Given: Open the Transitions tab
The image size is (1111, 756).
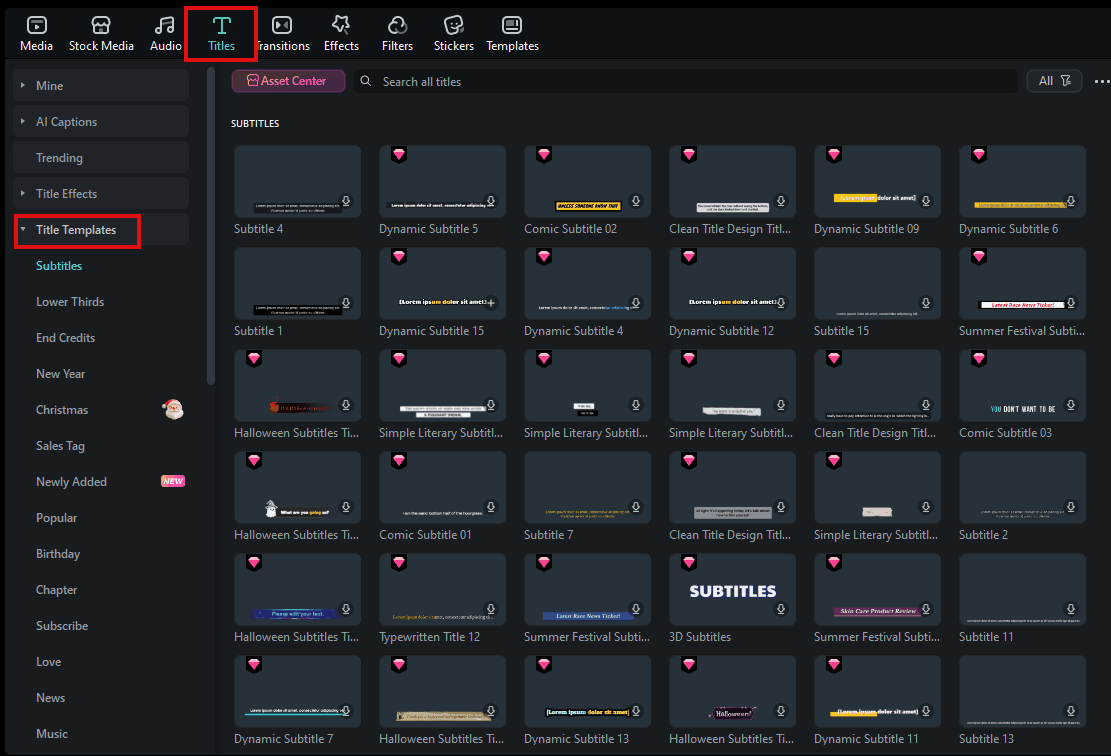Looking at the screenshot, I should pyautogui.click(x=282, y=34).
